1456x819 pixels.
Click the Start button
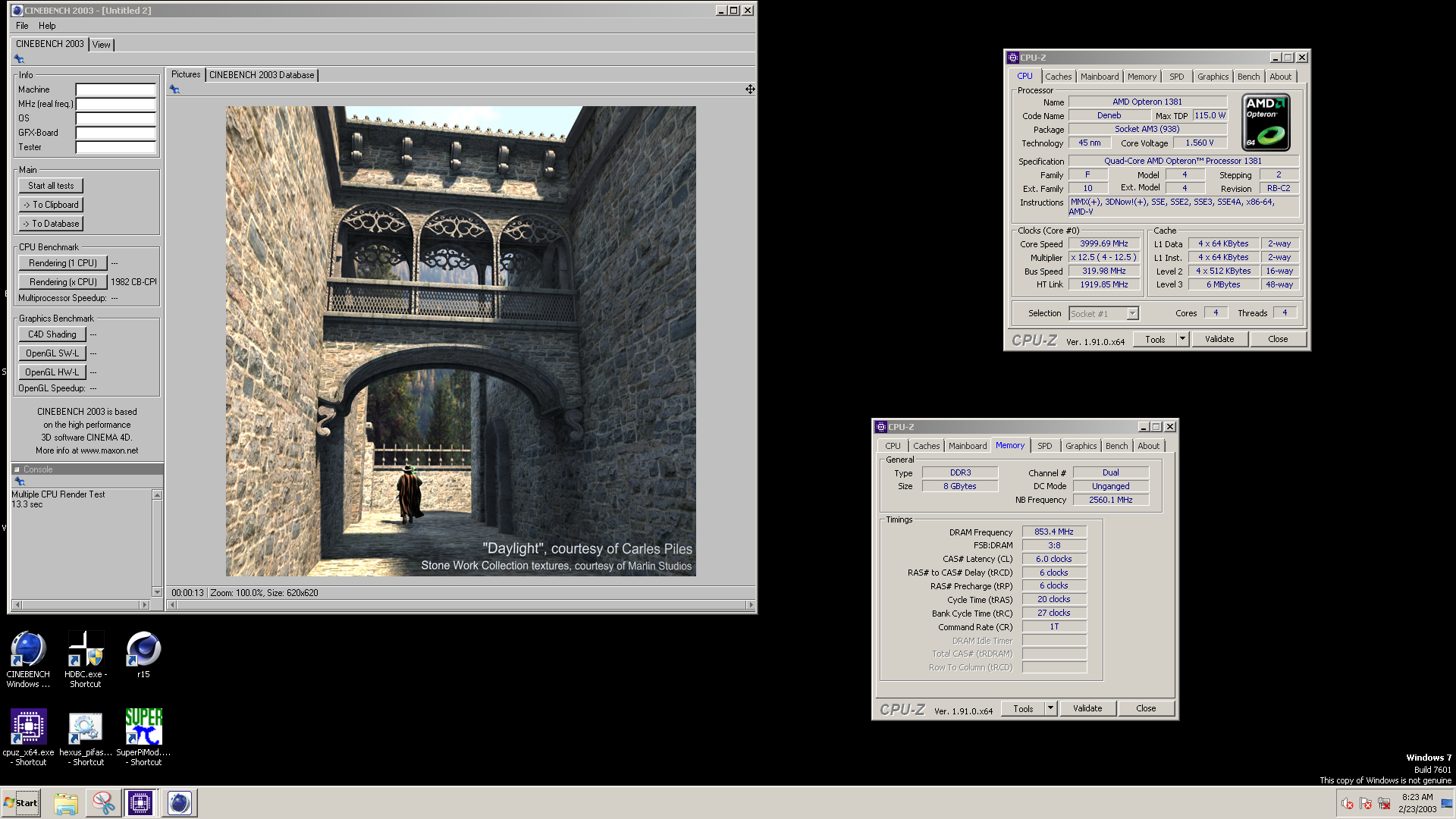pyautogui.click(x=21, y=803)
